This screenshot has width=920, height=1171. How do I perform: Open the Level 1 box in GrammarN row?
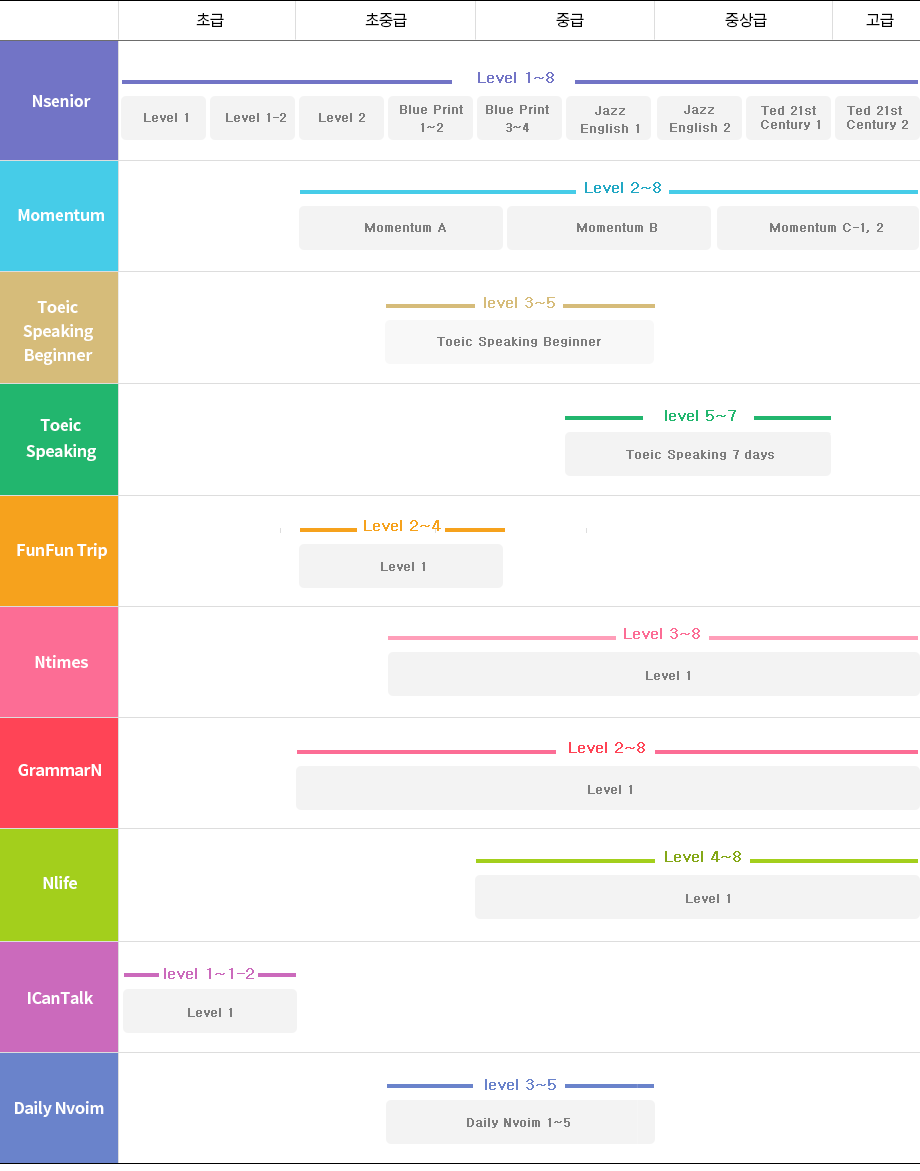click(608, 789)
